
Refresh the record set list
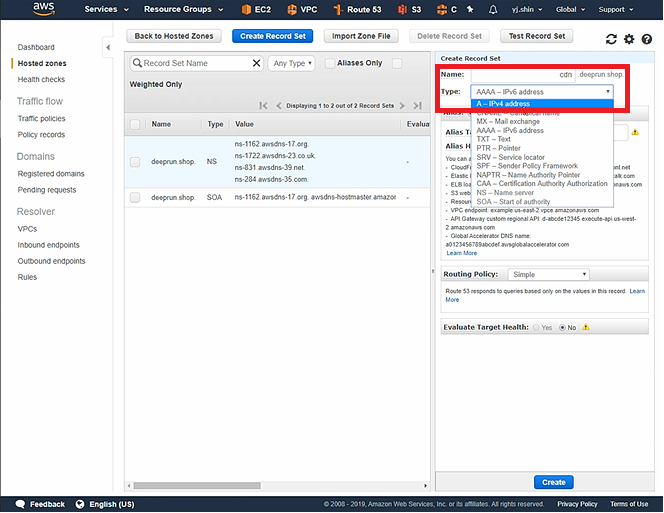[x=611, y=39]
